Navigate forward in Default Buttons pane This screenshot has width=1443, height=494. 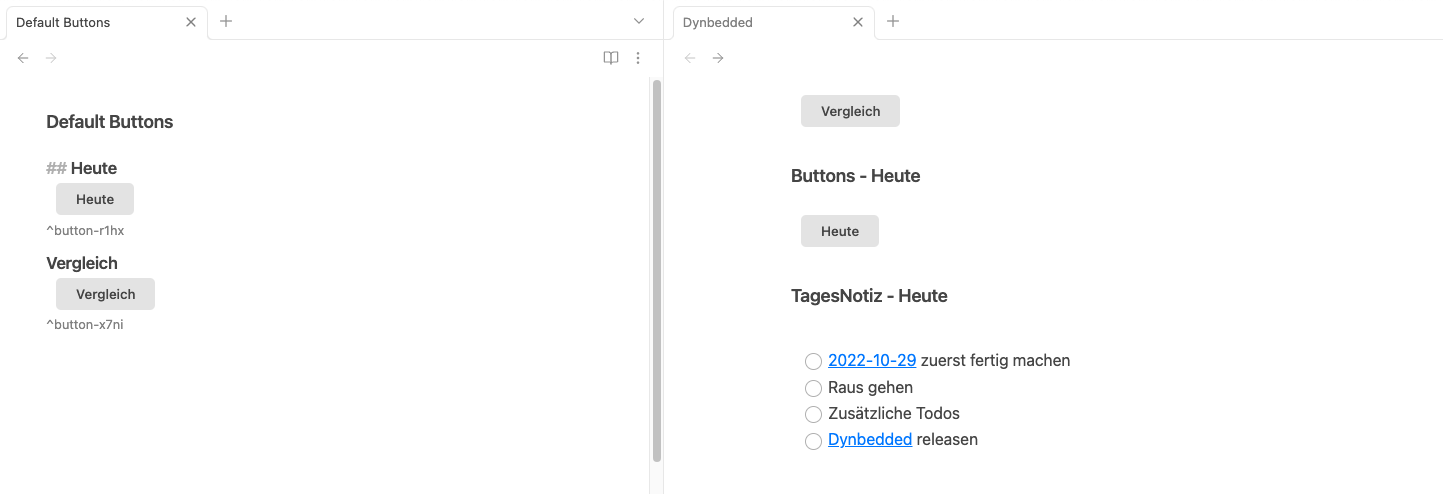click(x=51, y=58)
